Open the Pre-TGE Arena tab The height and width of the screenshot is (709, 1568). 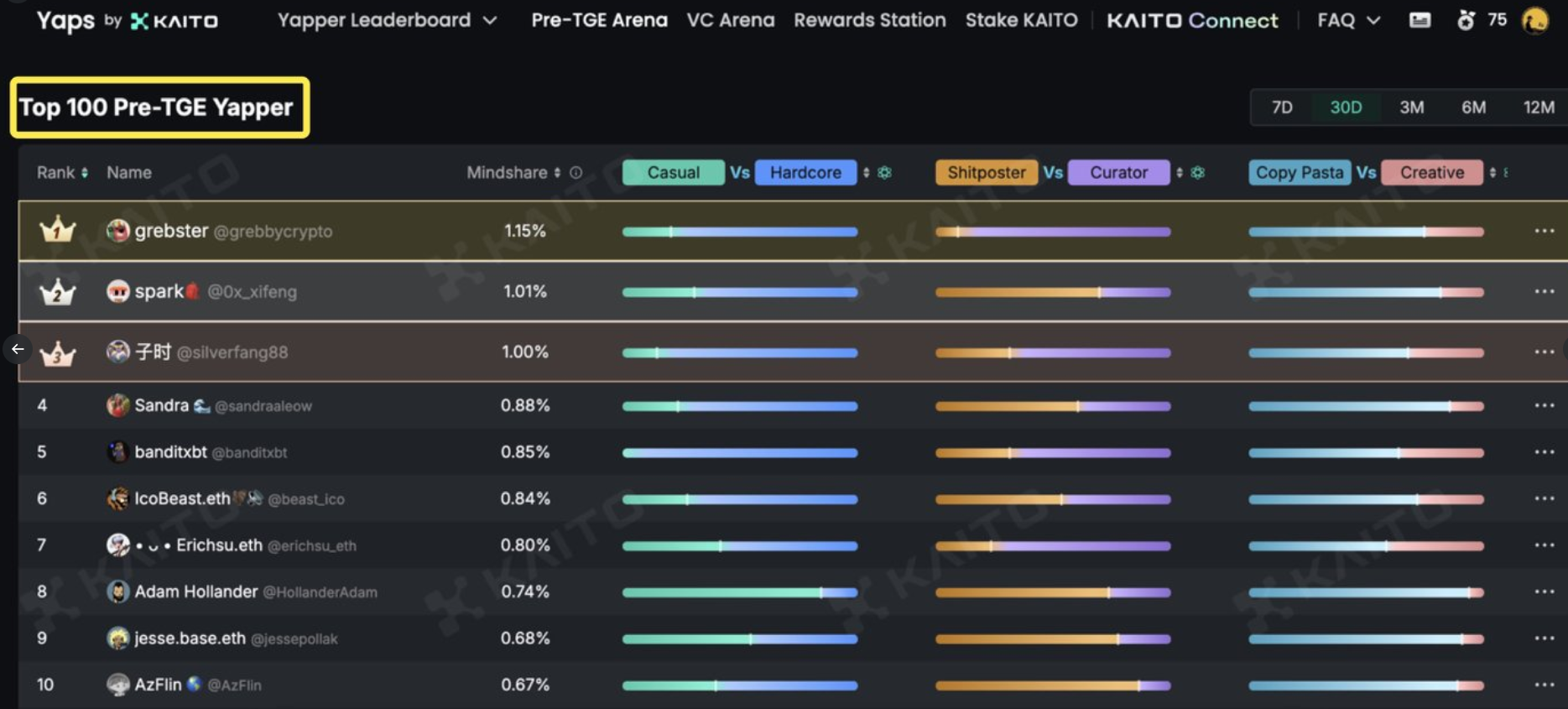tap(599, 20)
